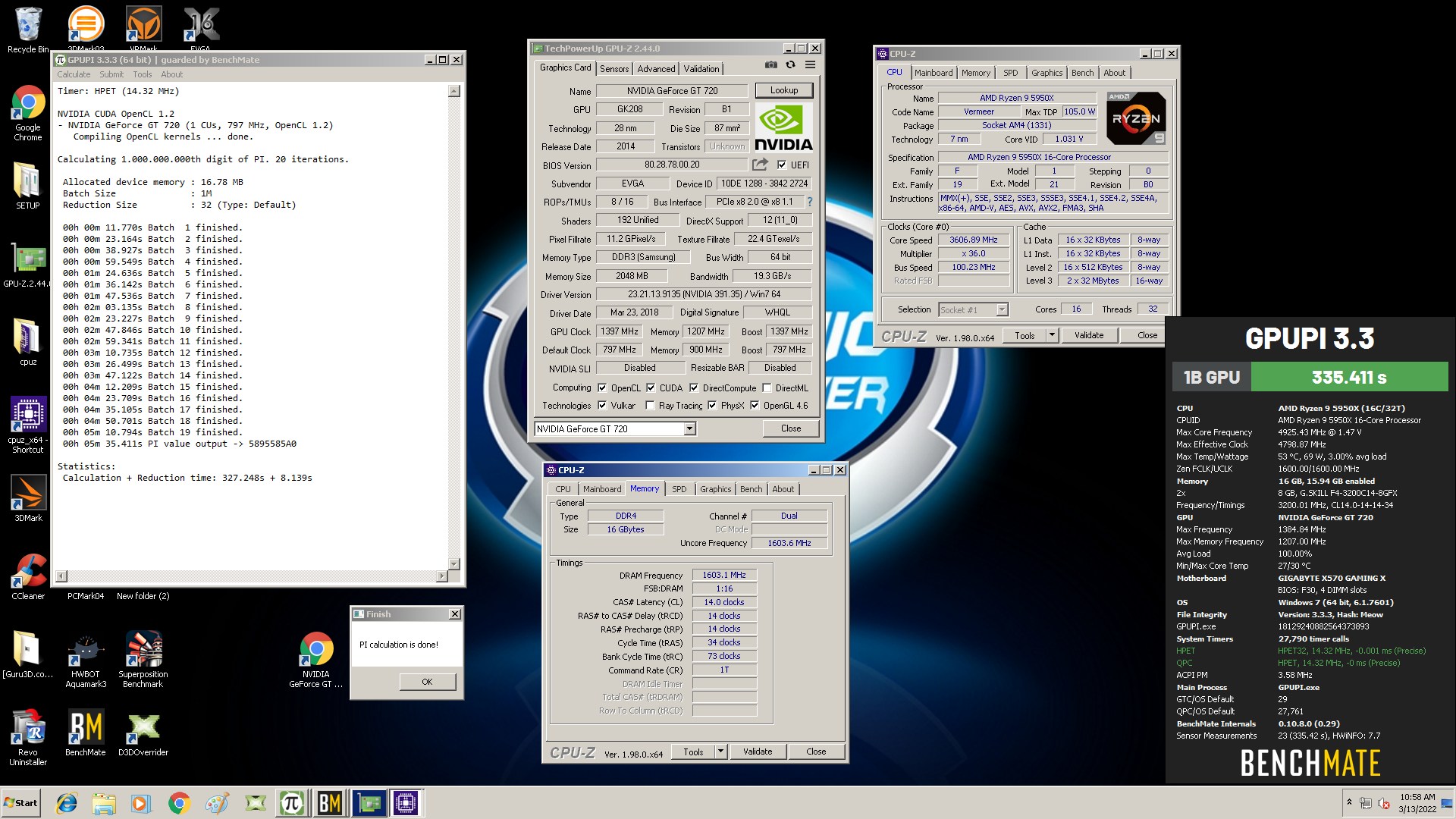Open SPD tab in CPU-Z Memory window
1456x819 pixels.
pyautogui.click(x=679, y=489)
